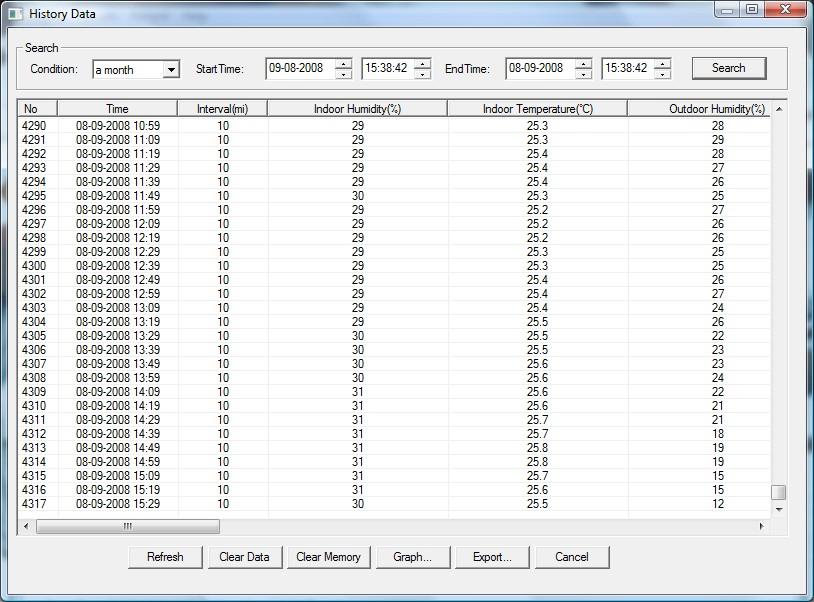Sort by the Indoor Humidity(%) column header

357,109
